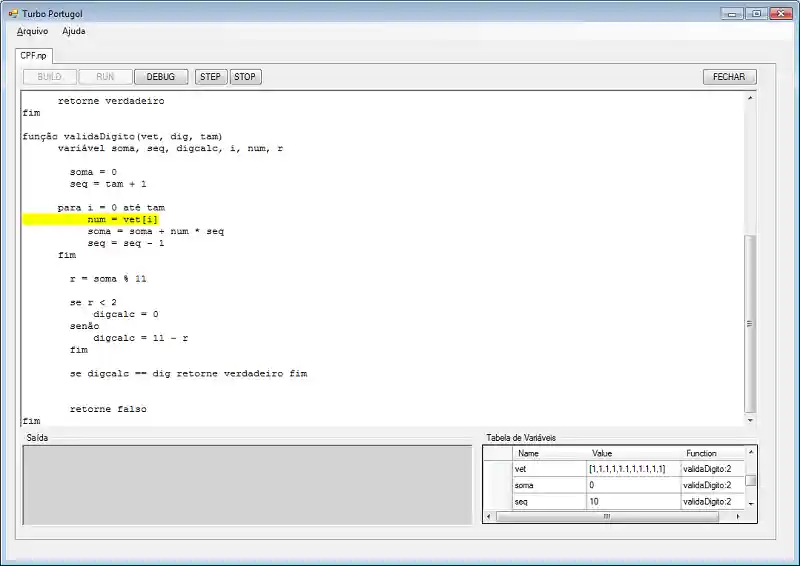
Task: Click the Turbo Portugol title bar icon
Action: tap(13, 12)
